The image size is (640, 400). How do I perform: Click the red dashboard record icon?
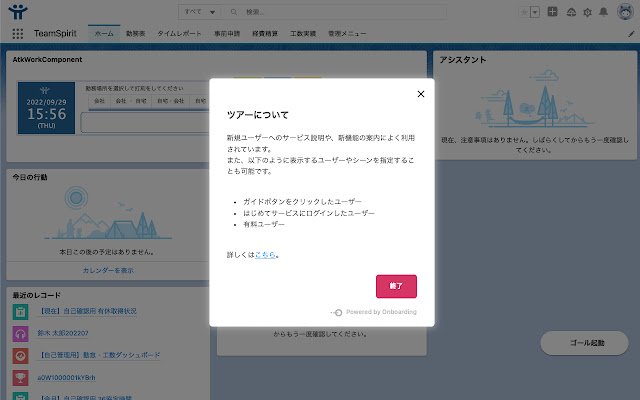click(x=20, y=356)
